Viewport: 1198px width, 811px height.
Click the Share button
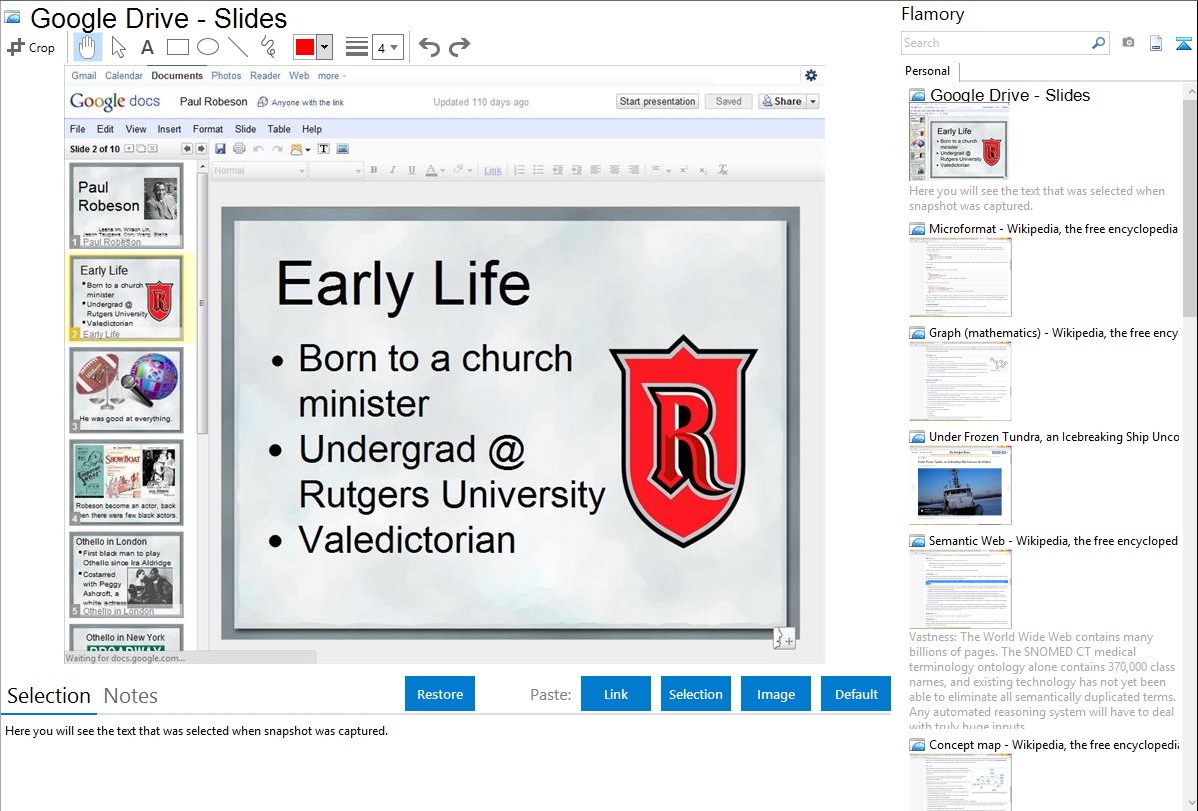tap(782, 101)
